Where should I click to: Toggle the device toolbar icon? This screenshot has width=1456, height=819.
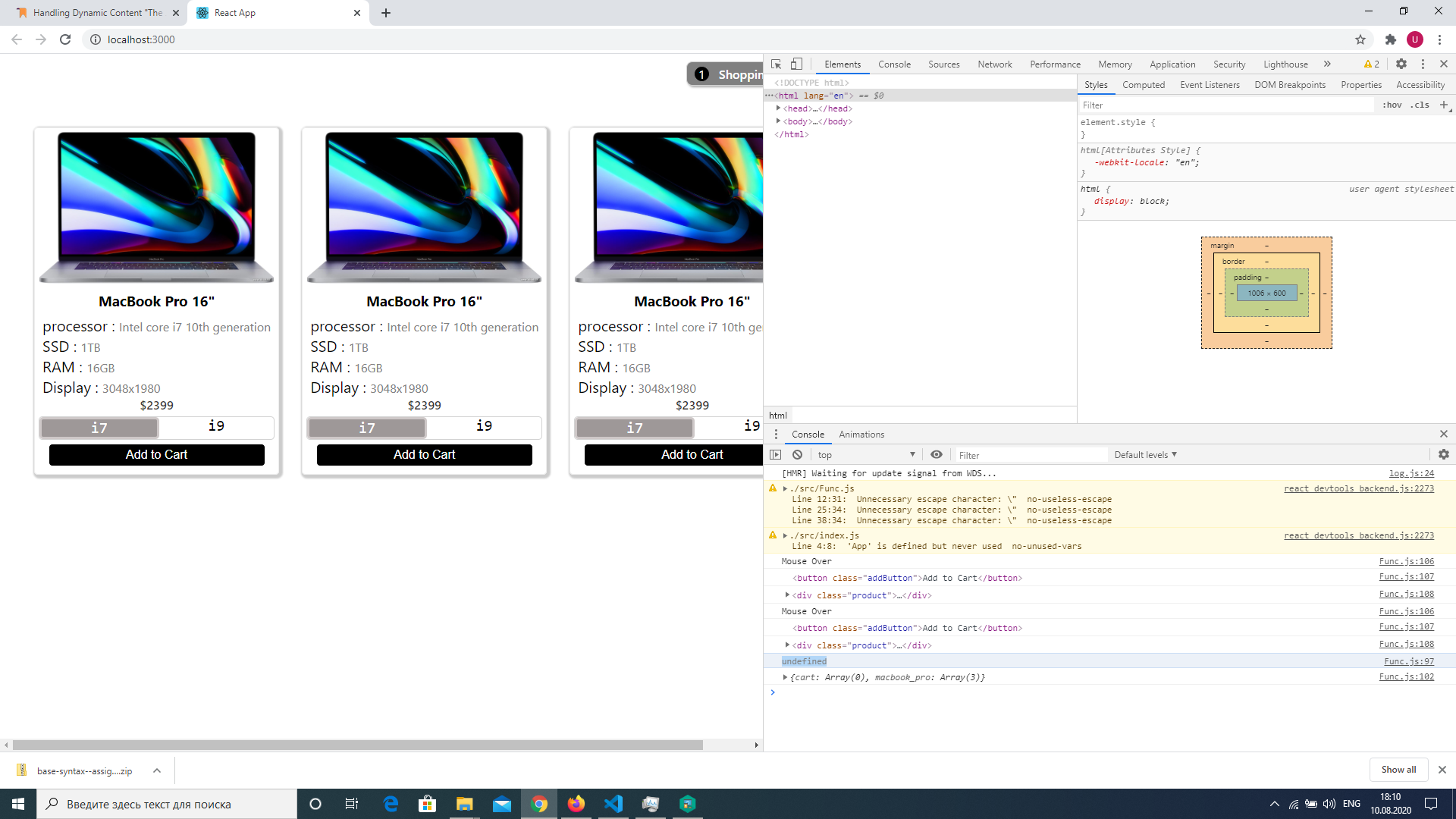796,64
